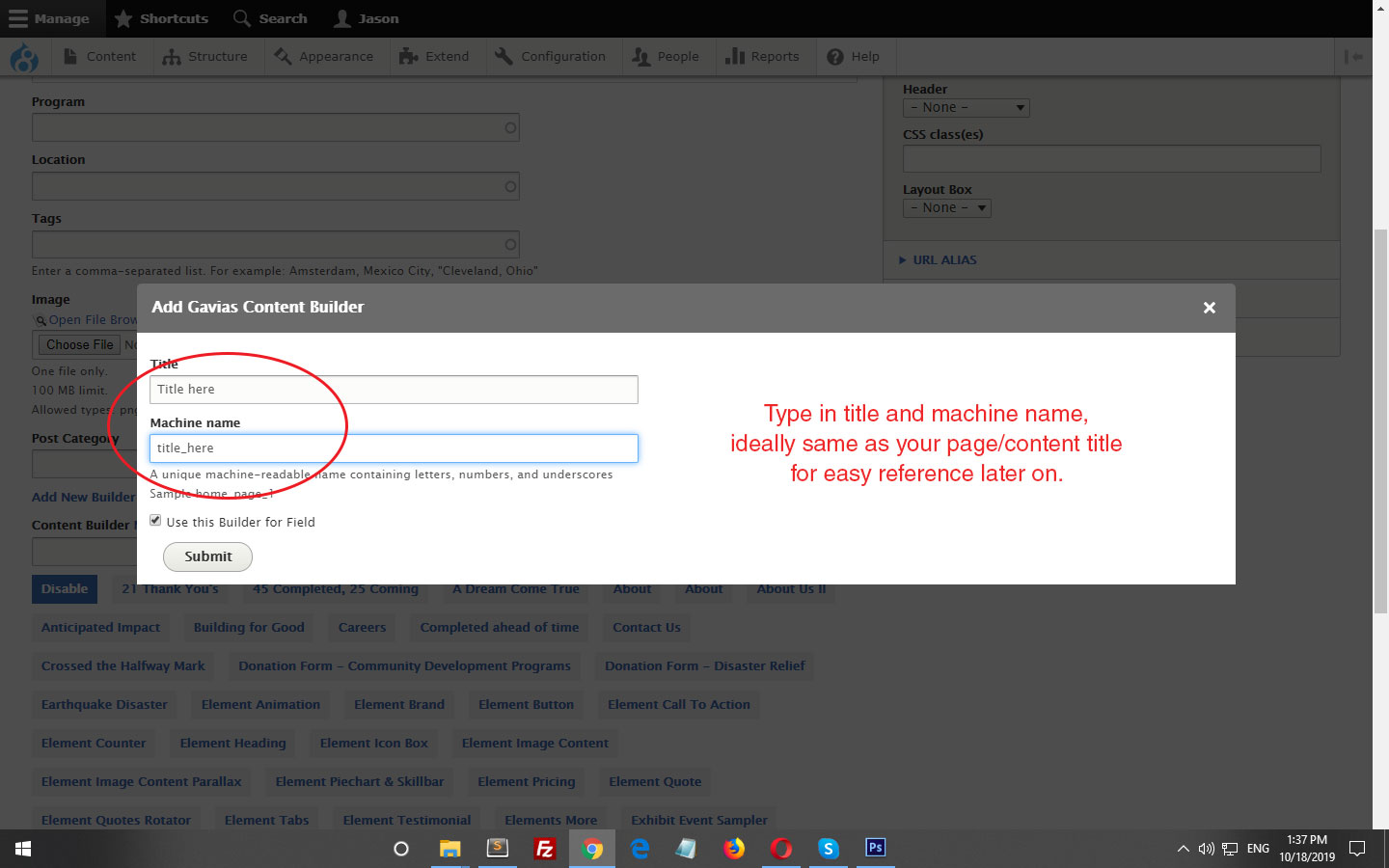Click the CSS class(es) input field

pos(1111,159)
